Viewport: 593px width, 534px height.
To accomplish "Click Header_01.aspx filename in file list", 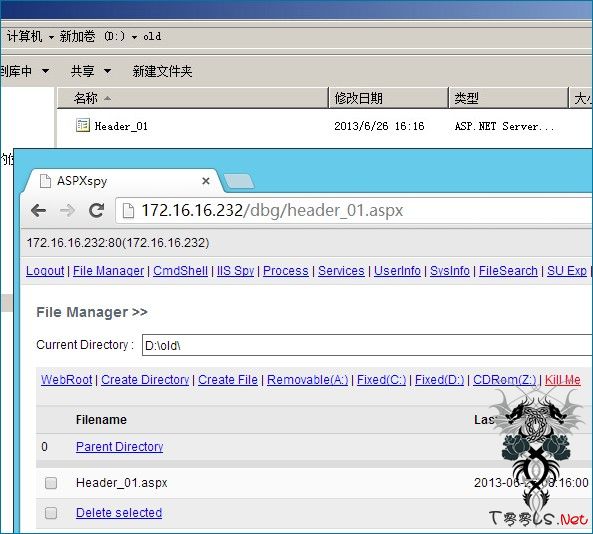I will (121, 483).
